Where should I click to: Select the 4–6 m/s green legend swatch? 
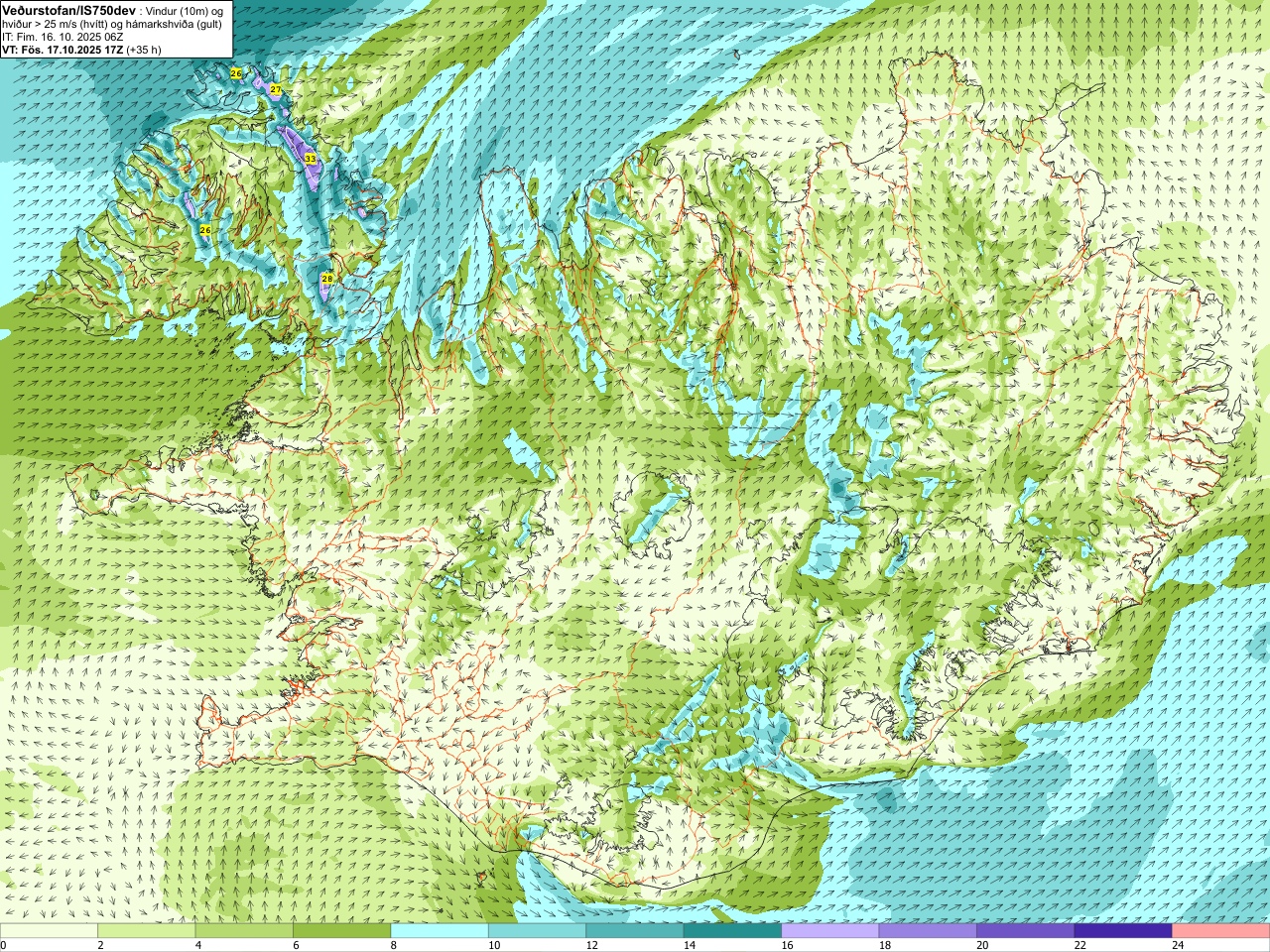coord(244,931)
